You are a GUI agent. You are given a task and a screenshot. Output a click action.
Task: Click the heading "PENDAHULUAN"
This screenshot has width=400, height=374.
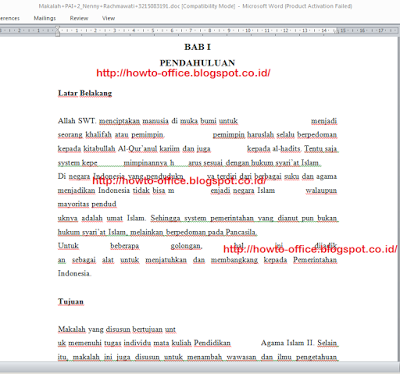tap(197, 63)
